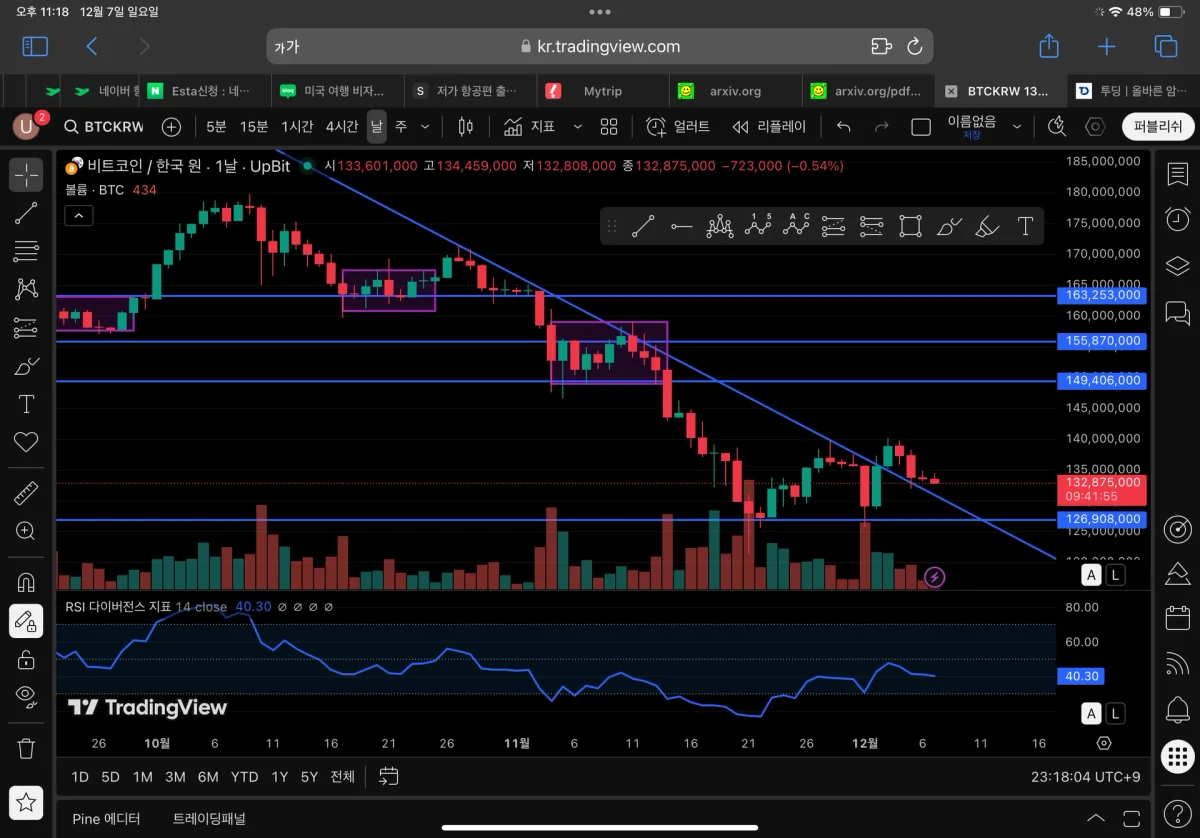Open BTCKRW symbol search
Viewport: 1200px width, 838px height.
(104, 126)
